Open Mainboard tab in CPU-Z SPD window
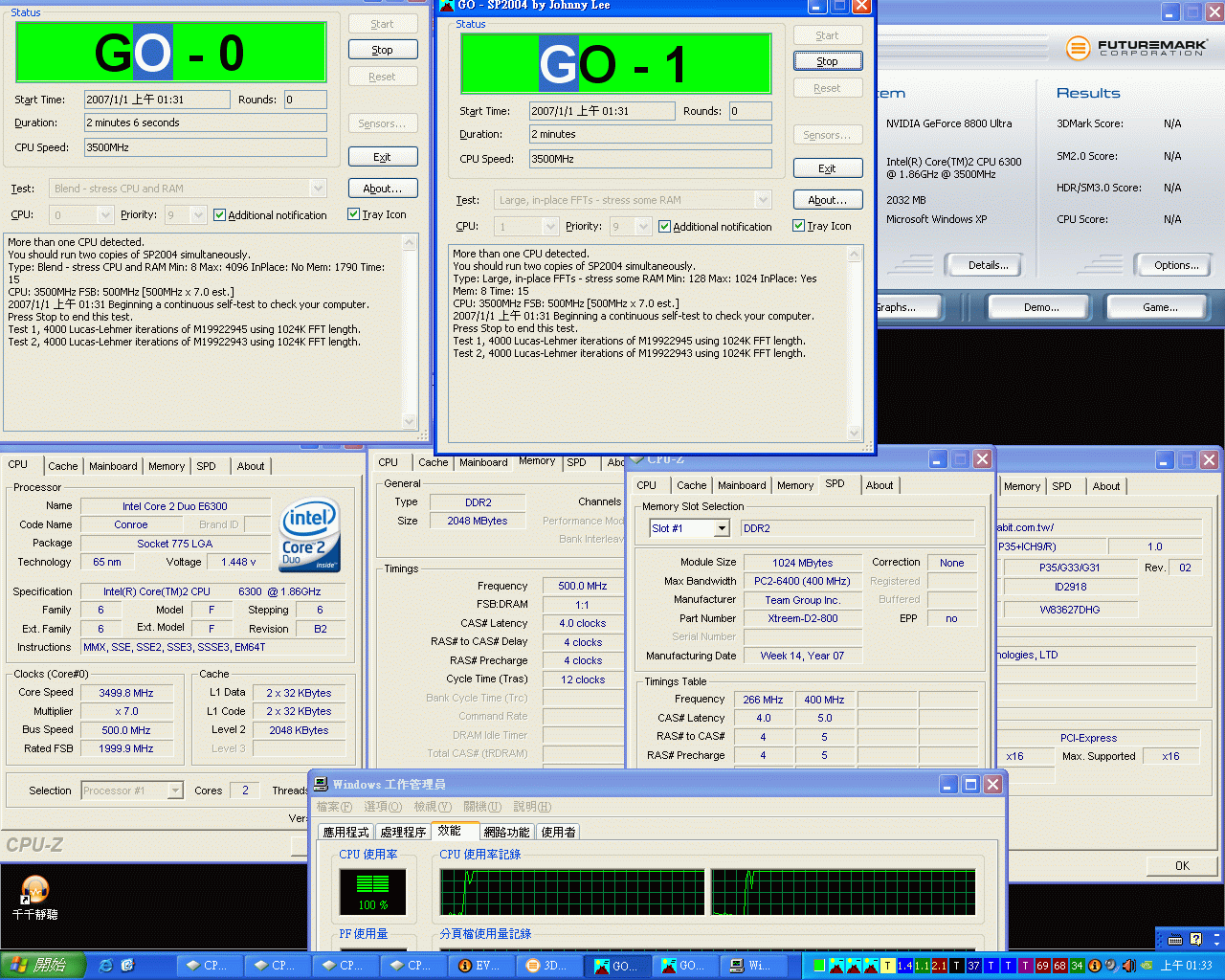This screenshot has height=980, width=1225. [742, 485]
